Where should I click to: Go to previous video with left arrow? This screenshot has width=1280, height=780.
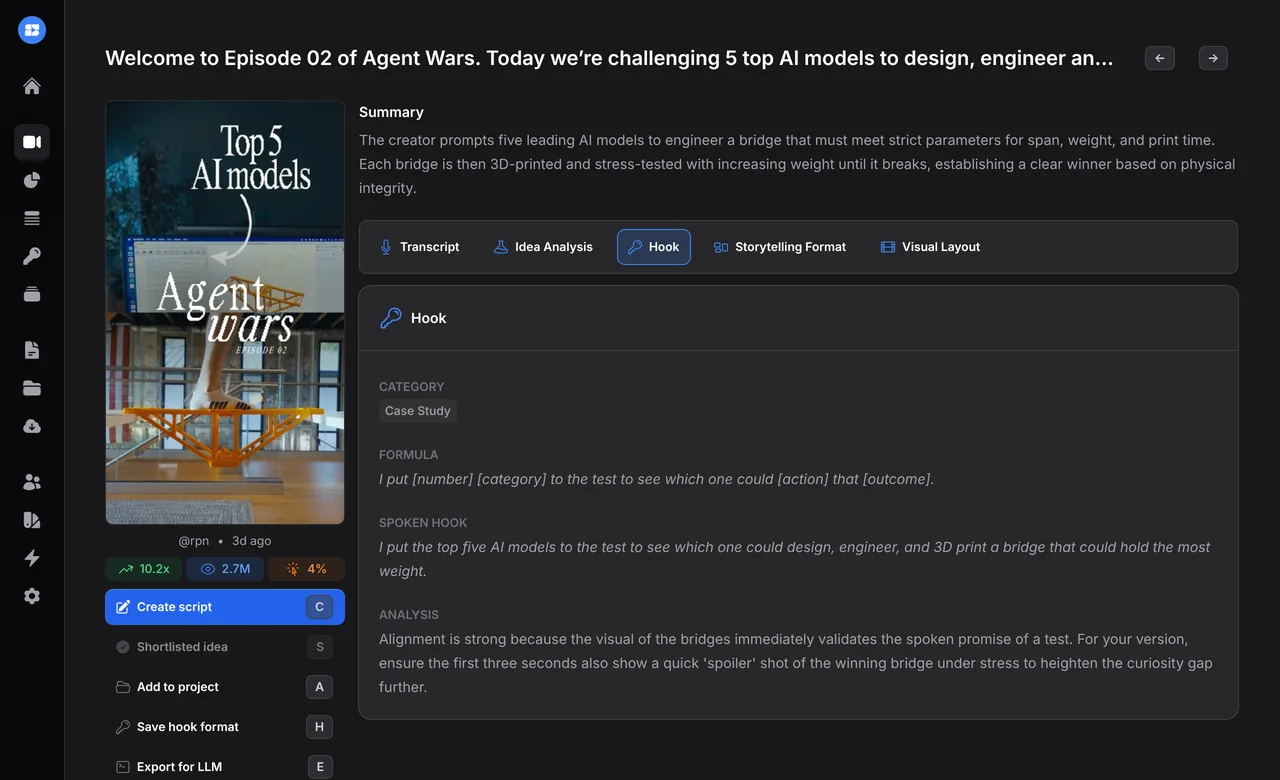[1160, 58]
